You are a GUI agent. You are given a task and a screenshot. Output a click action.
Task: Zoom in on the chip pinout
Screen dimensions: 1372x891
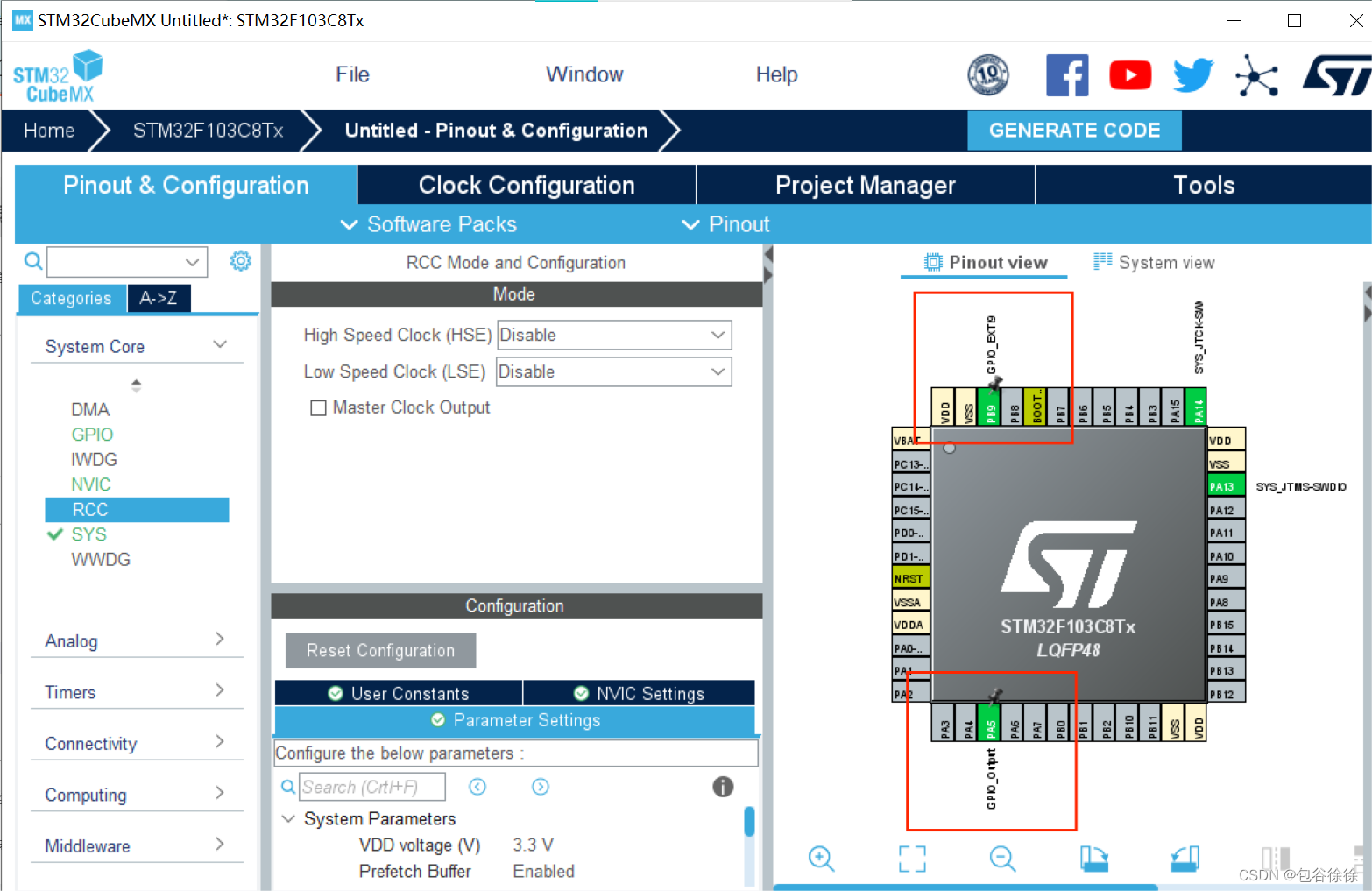(x=821, y=859)
